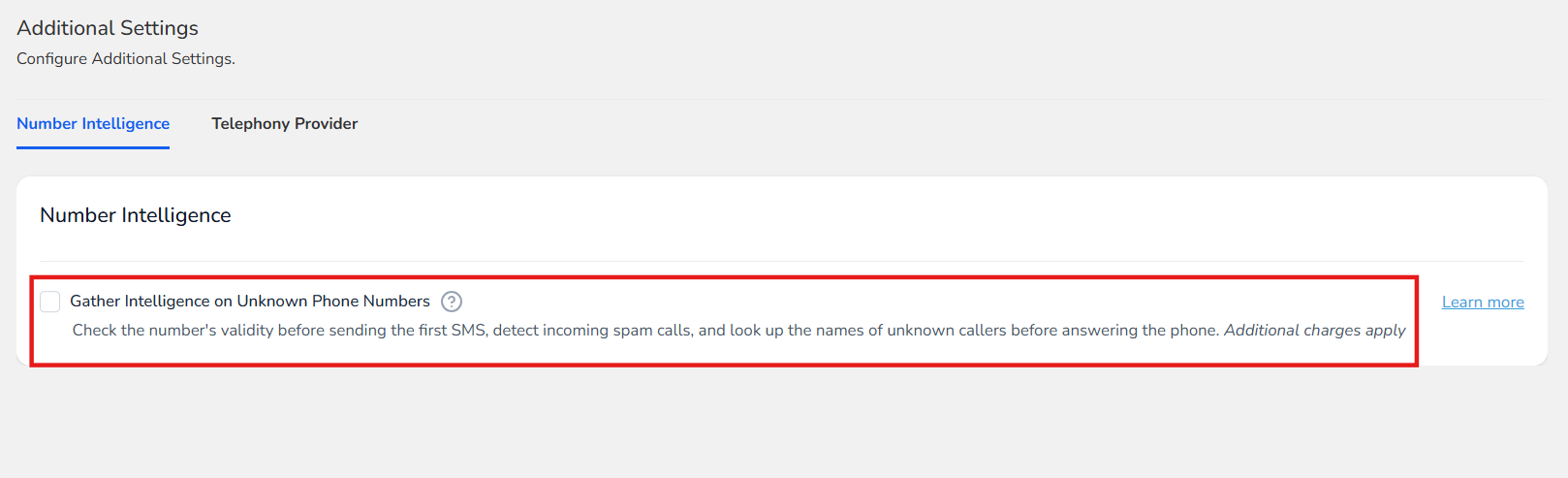Enable Gather Intelligence on Unknown Phone Numbers checkbox
The height and width of the screenshot is (478, 1568).
tap(50, 302)
